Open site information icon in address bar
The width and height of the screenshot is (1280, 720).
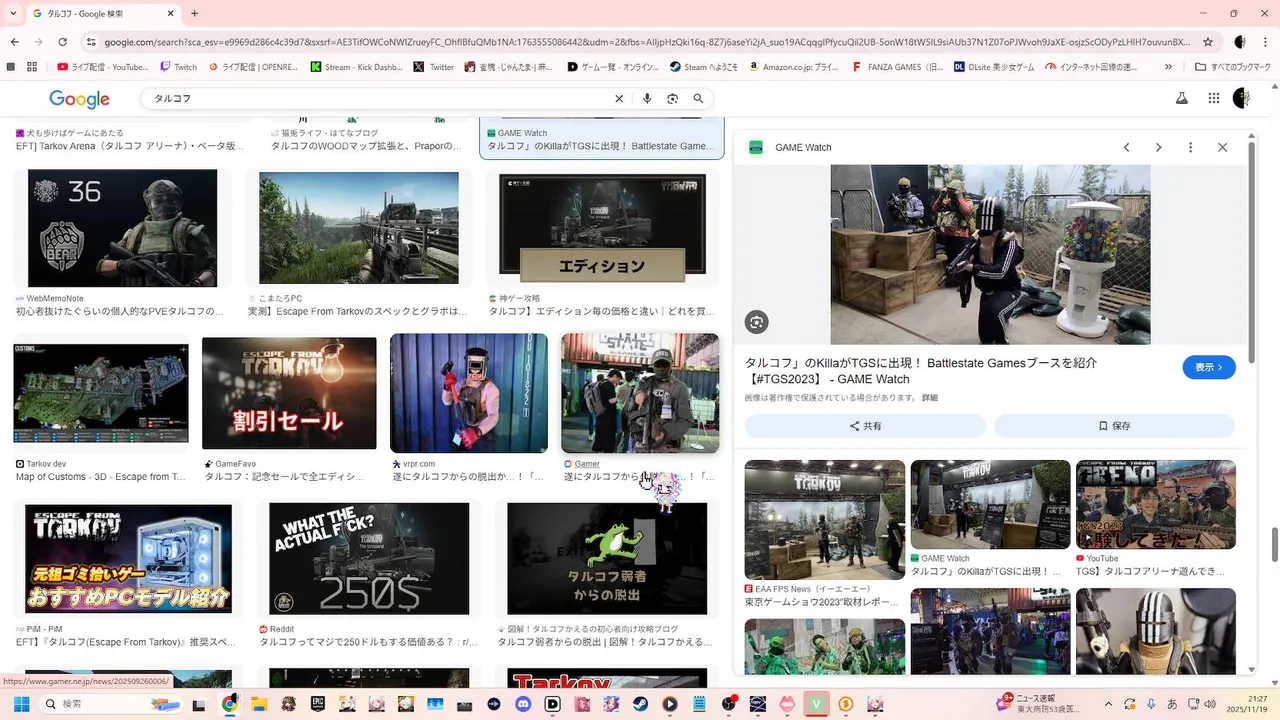pos(91,42)
